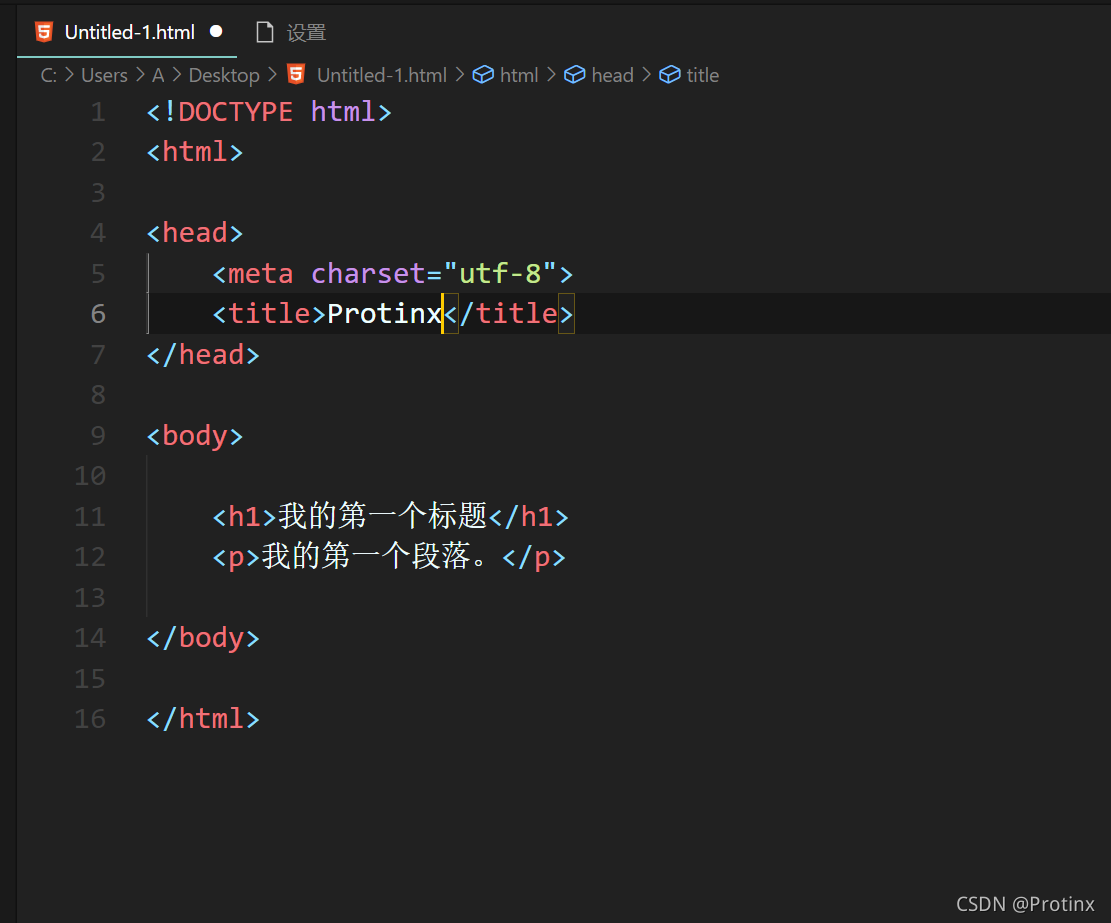Click the cube symbol icon before title breadcrumb

(669, 74)
